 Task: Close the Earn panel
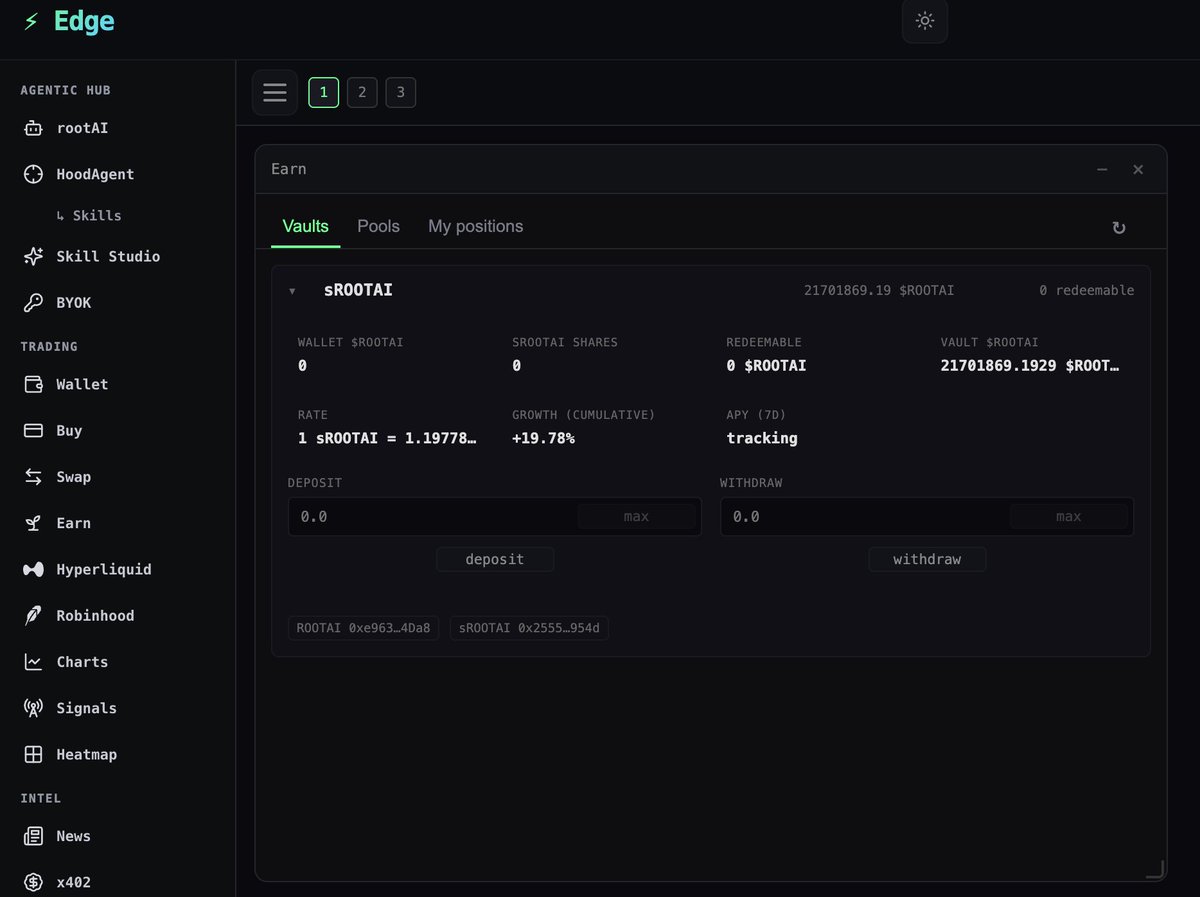point(1138,170)
